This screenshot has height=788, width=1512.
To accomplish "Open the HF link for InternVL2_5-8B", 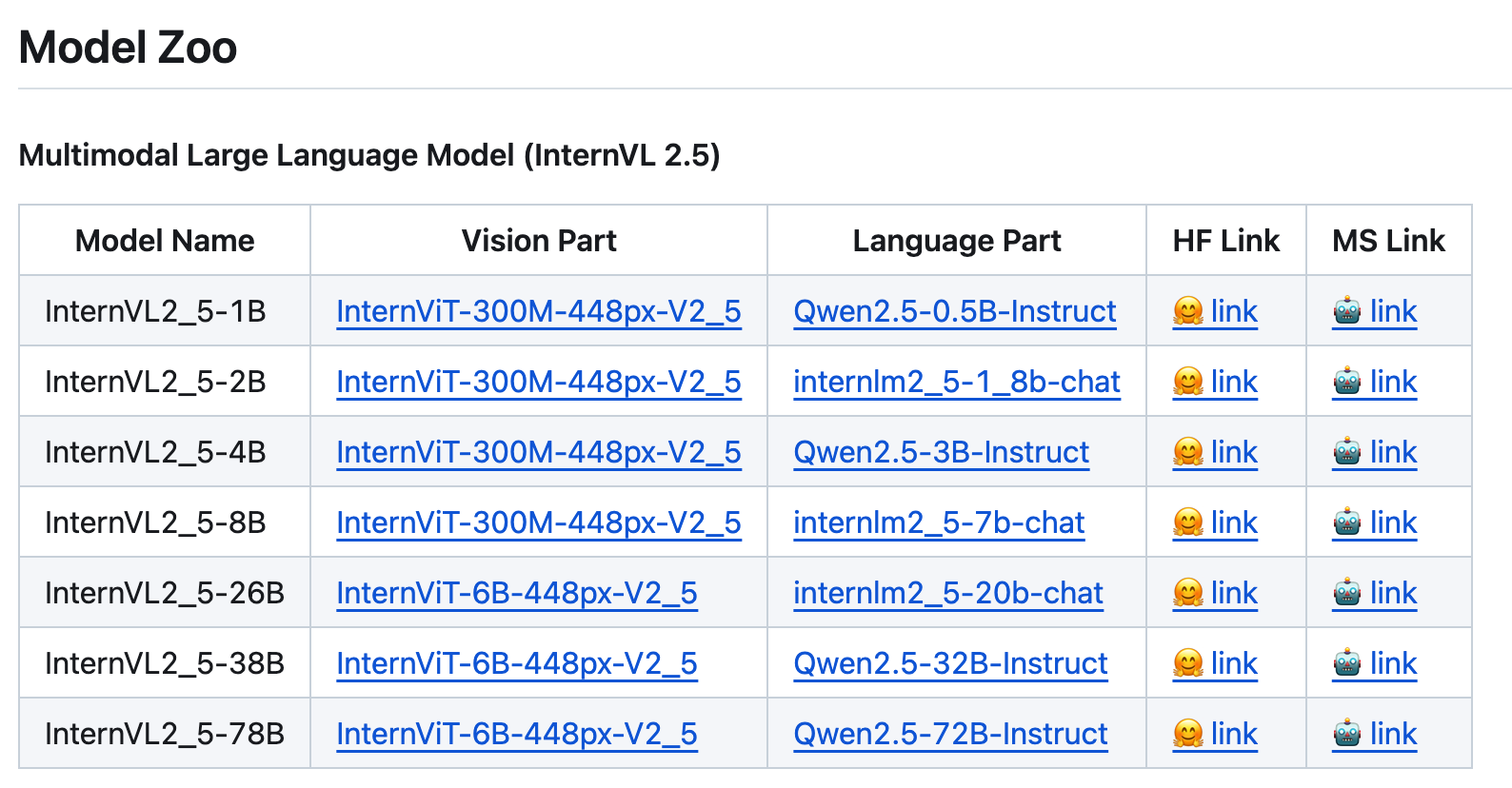I will click(1215, 522).
